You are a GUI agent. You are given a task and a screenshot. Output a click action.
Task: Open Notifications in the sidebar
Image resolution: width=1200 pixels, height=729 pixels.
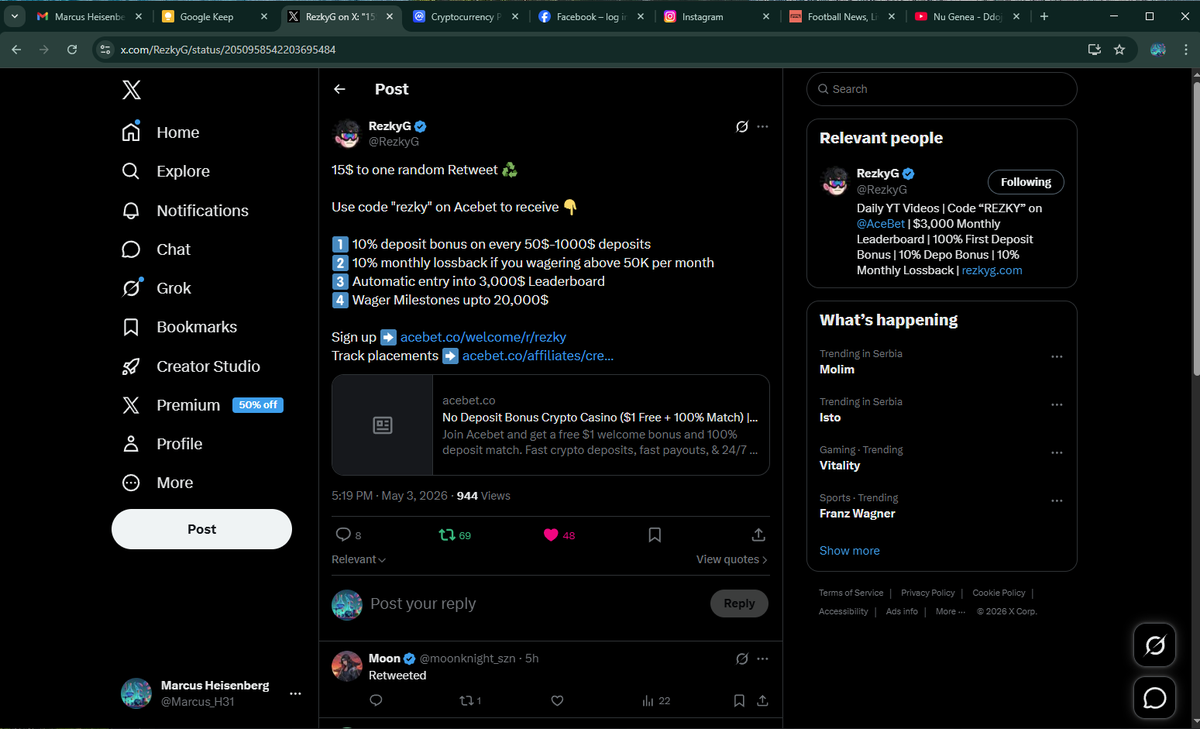185,210
